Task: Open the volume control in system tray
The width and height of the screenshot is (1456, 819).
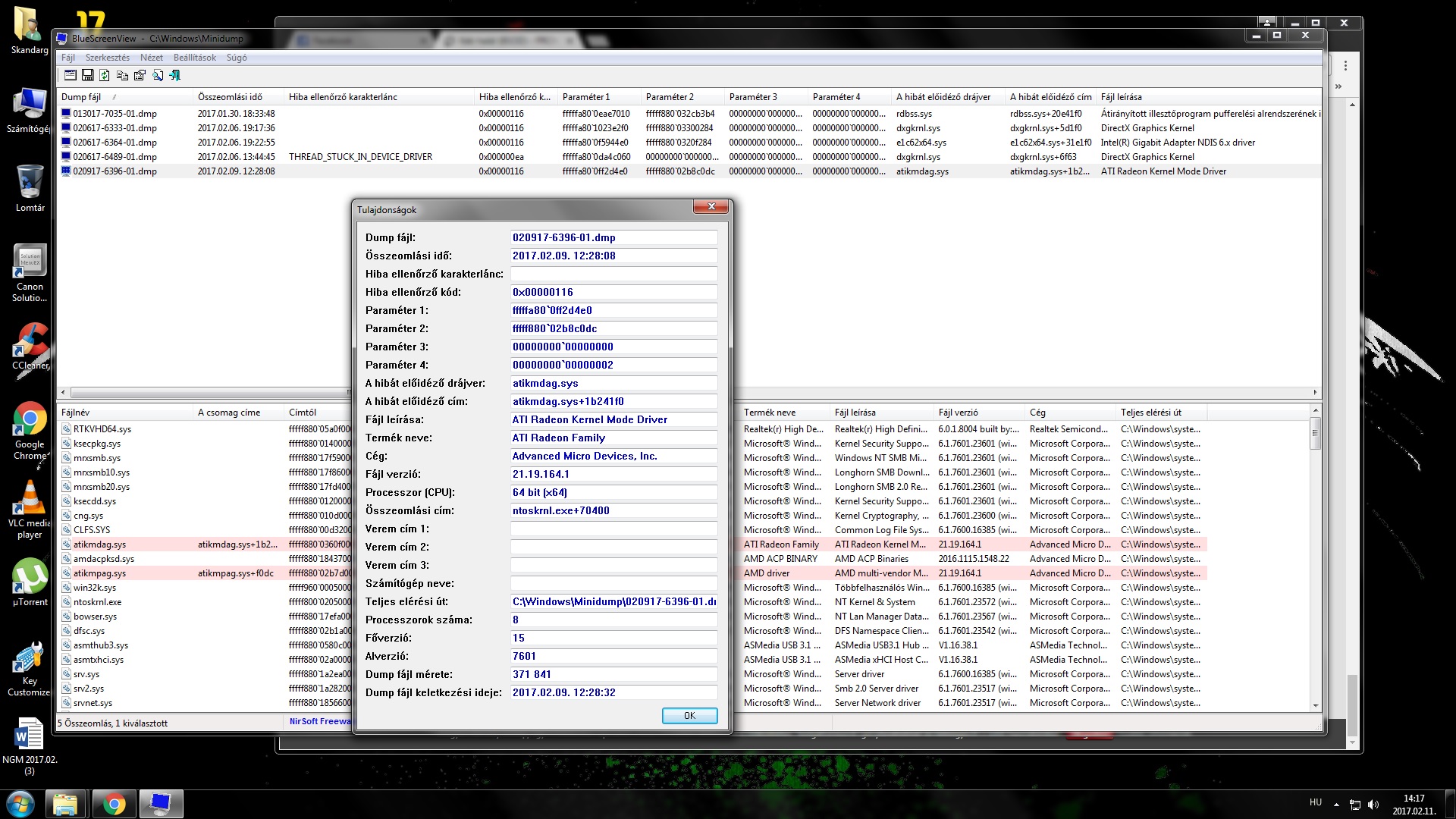Action: [1373, 804]
